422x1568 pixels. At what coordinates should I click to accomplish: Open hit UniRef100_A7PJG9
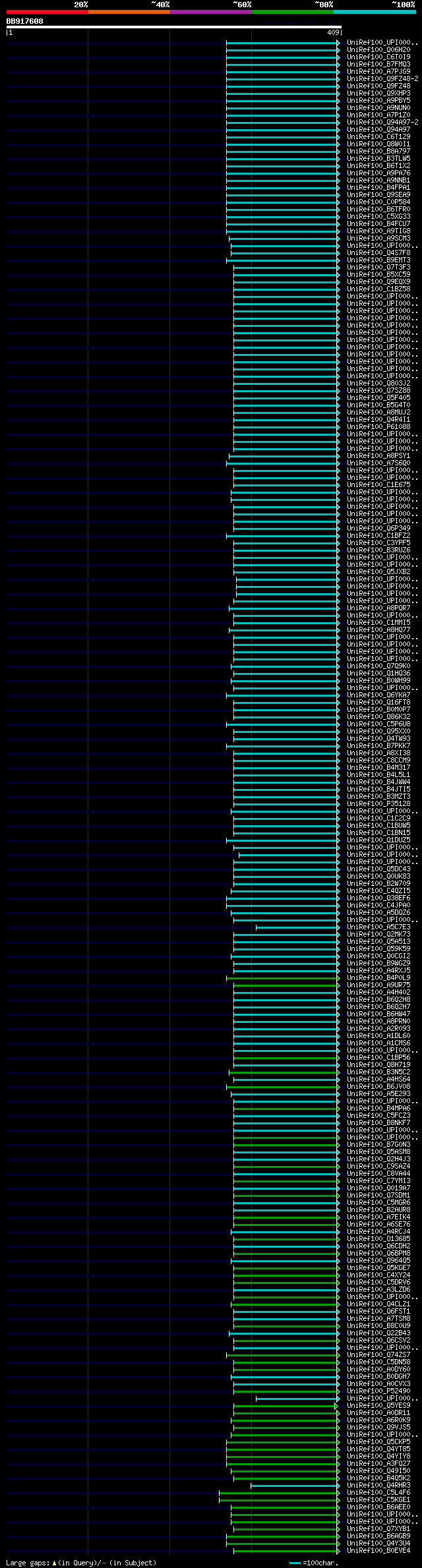pyautogui.click(x=378, y=71)
